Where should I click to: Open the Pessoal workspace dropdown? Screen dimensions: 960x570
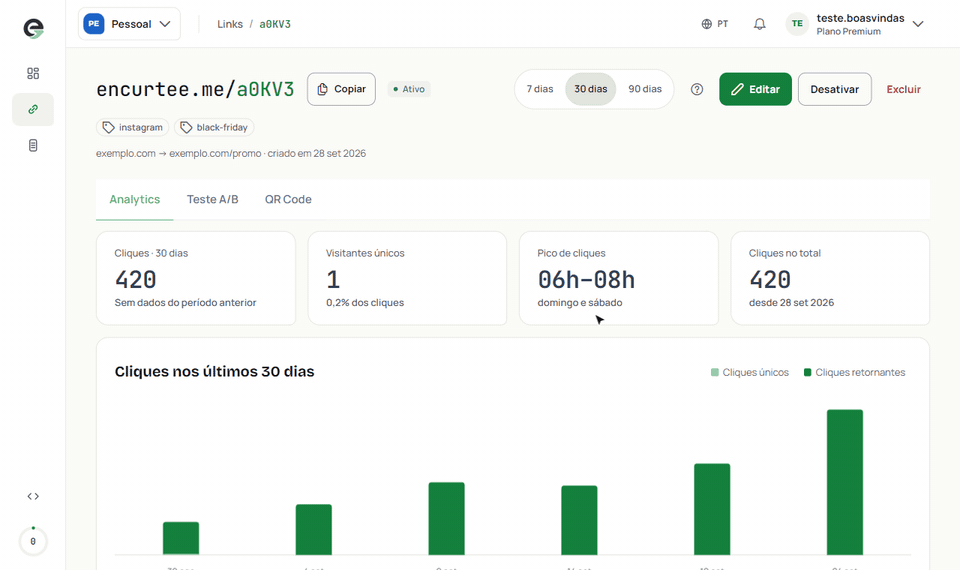pos(129,24)
